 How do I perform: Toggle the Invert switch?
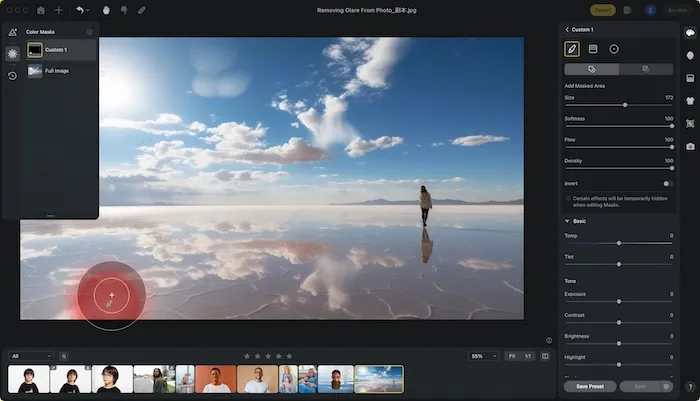(667, 184)
